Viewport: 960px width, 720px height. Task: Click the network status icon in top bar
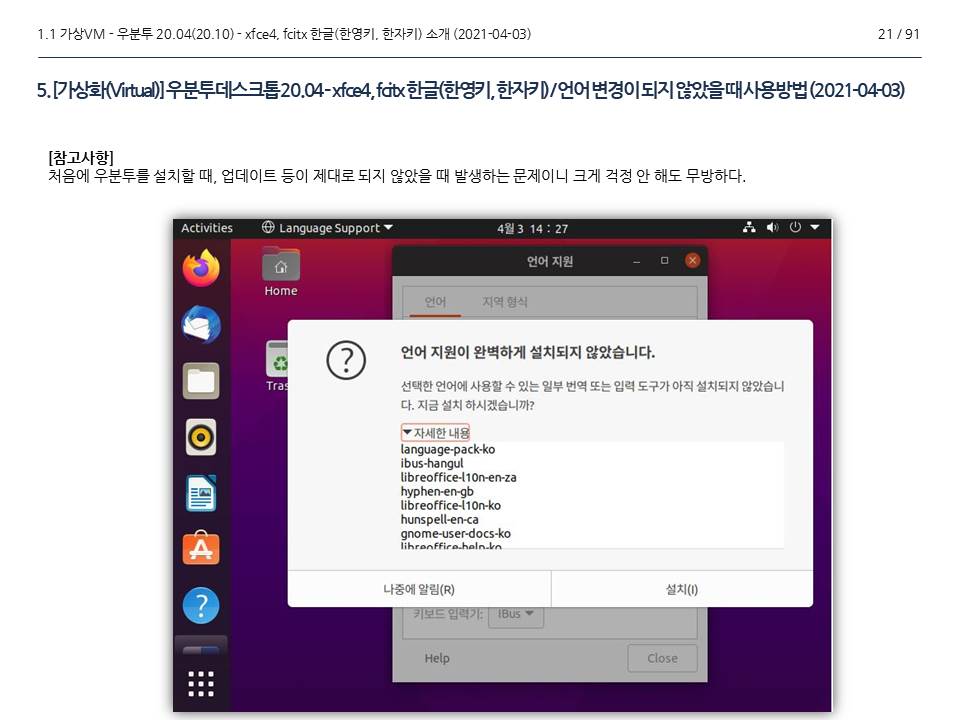[749, 228]
